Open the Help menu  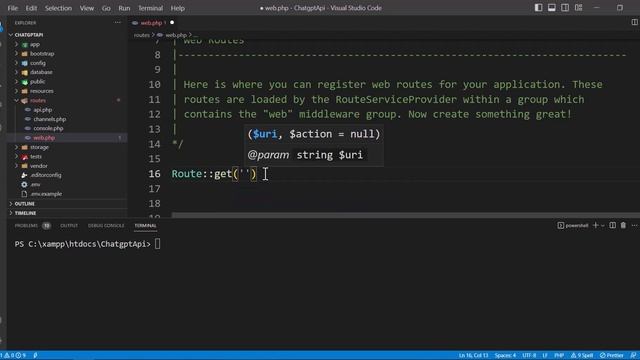tap(178, 8)
